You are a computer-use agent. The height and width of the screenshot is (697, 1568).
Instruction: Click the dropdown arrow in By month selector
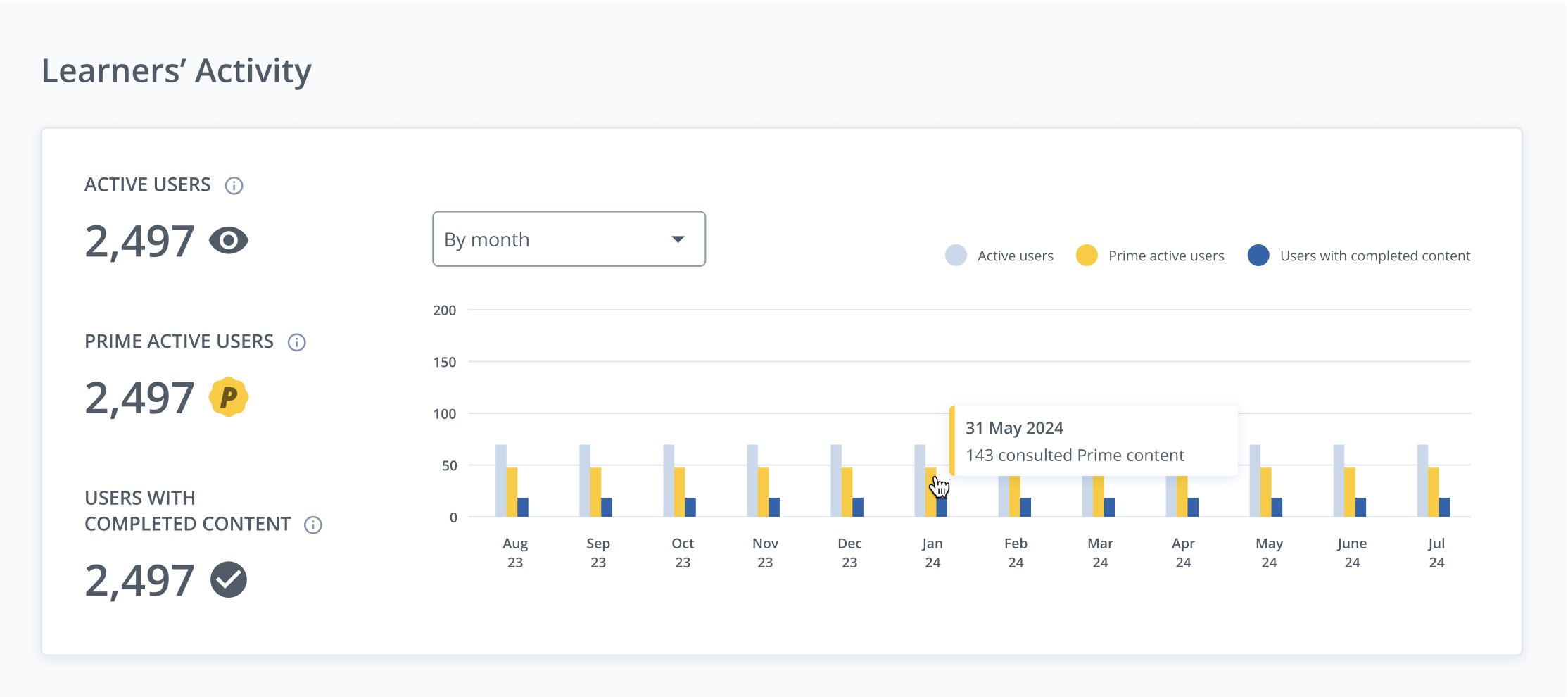tap(678, 239)
